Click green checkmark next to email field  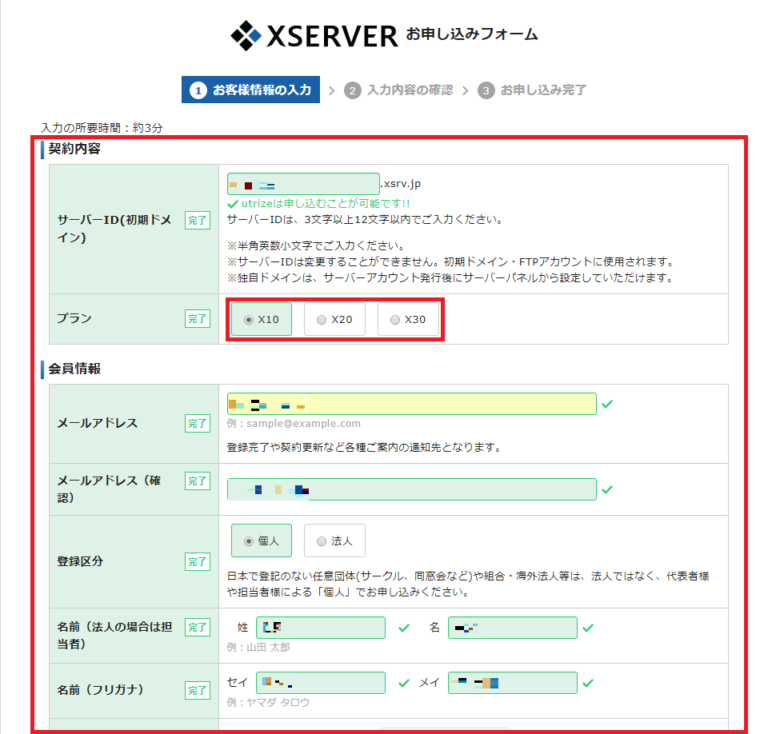tap(607, 404)
